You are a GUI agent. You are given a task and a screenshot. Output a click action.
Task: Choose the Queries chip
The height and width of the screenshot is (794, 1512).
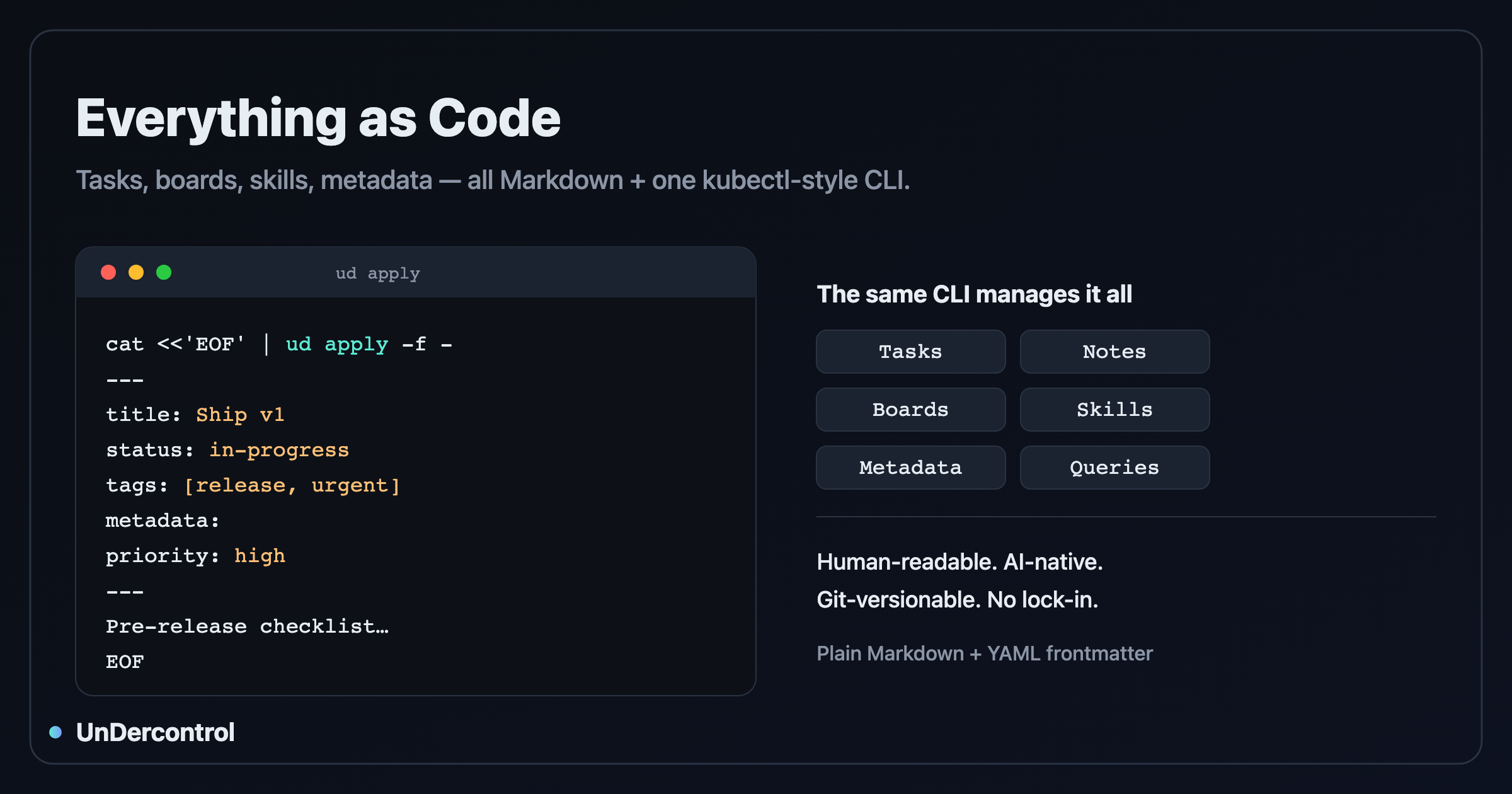coord(1114,468)
